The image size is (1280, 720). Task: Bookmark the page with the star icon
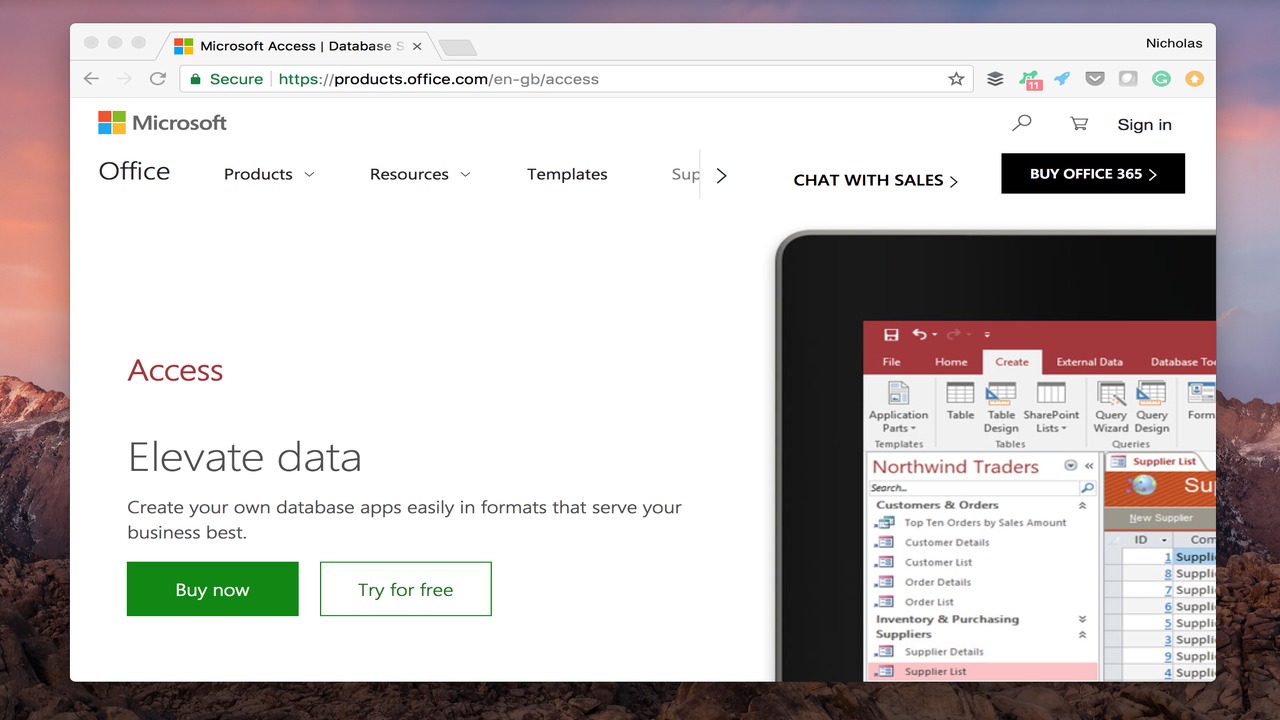(x=956, y=79)
